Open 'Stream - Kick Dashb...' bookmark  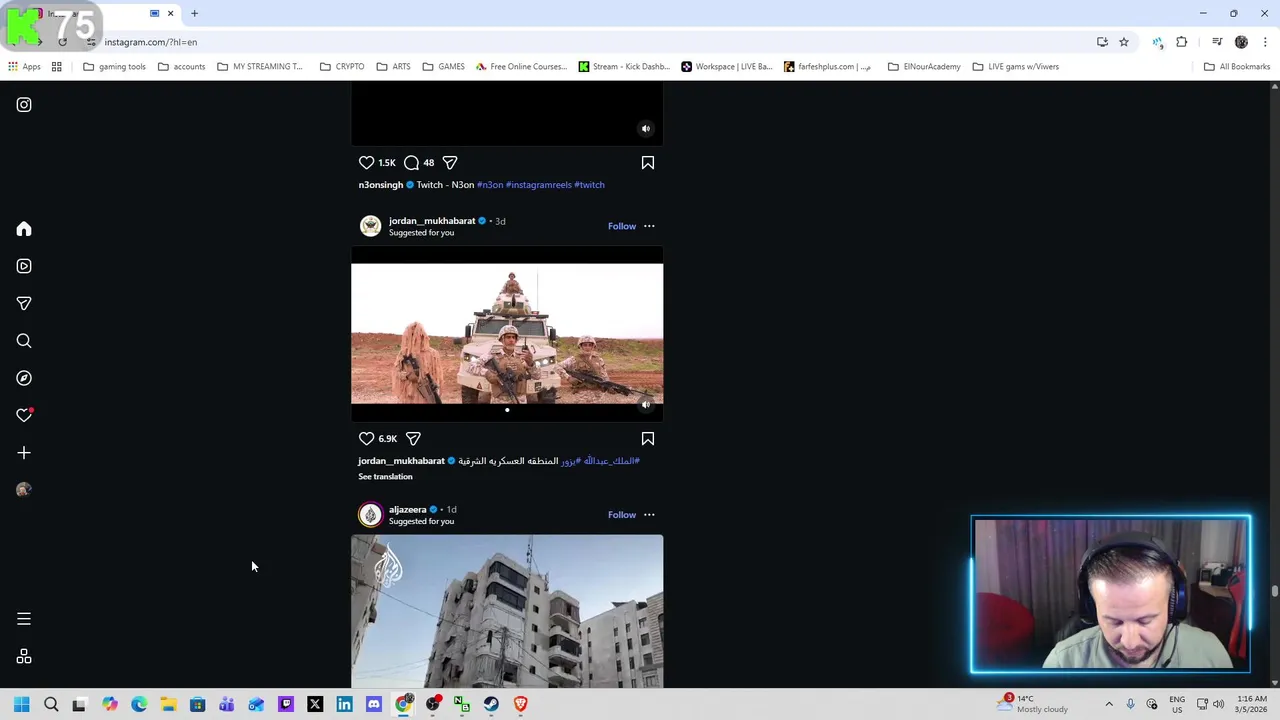624,67
